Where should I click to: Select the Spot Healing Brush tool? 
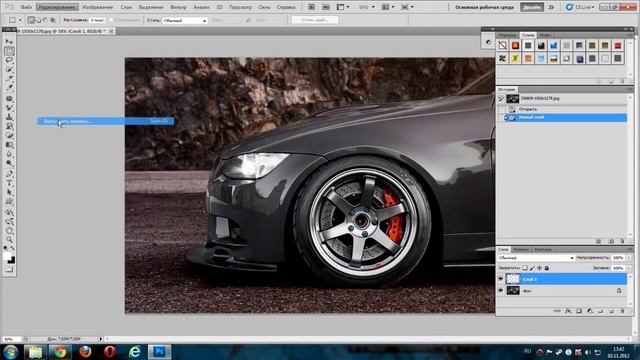coord(9,99)
